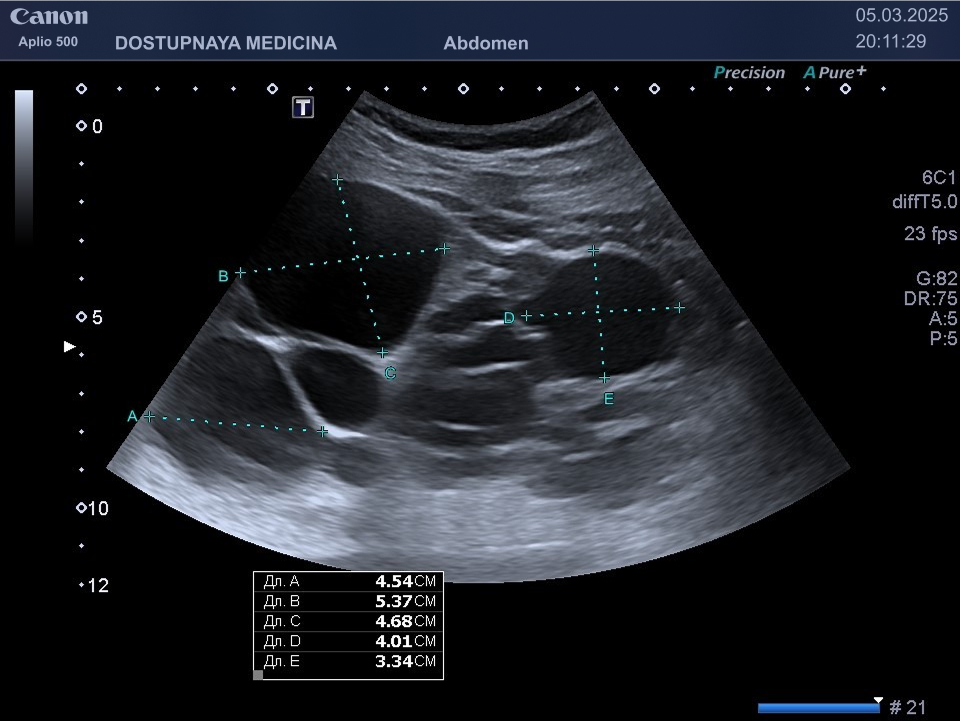This screenshot has width=960, height=722.
Task: Select the Дл. E 3.34 см measurement row
Action: (348, 662)
